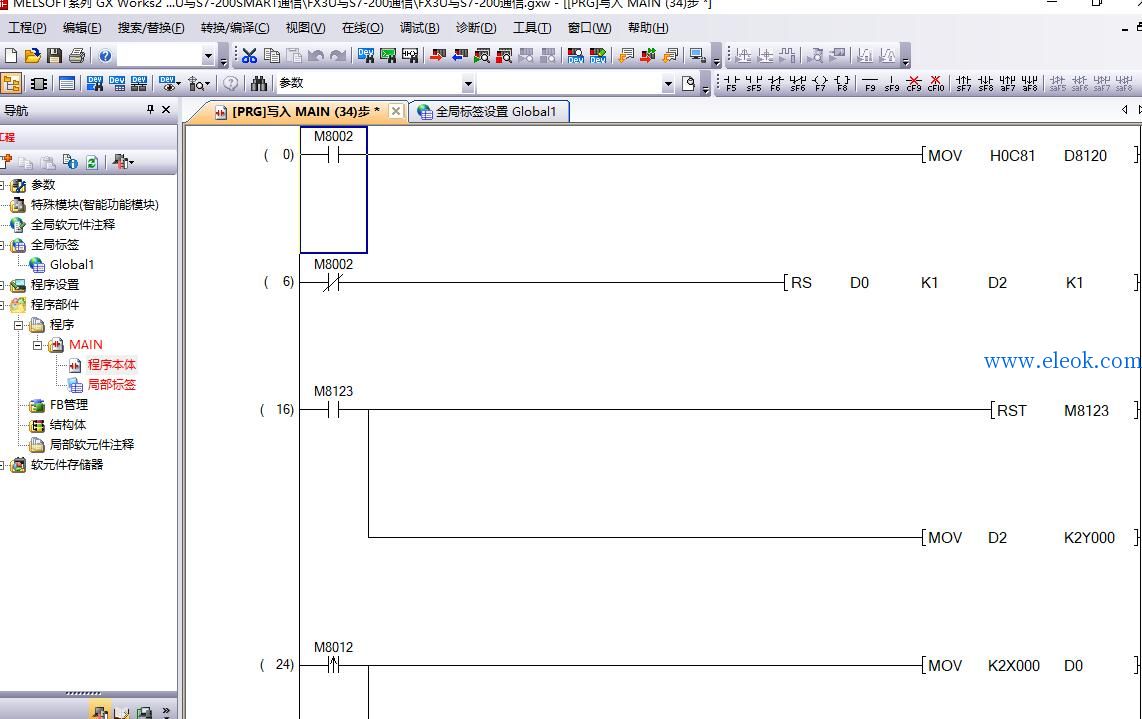Insert an open contact with F5
Viewport: 1142px width, 719px height.
(x=732, y=84)
